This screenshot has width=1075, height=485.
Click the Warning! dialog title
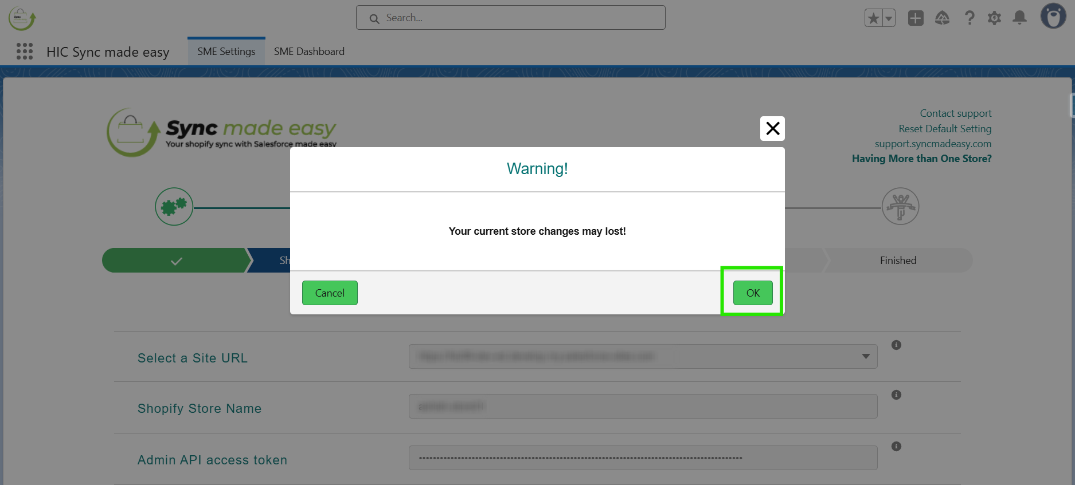click(x=537, y=169)
